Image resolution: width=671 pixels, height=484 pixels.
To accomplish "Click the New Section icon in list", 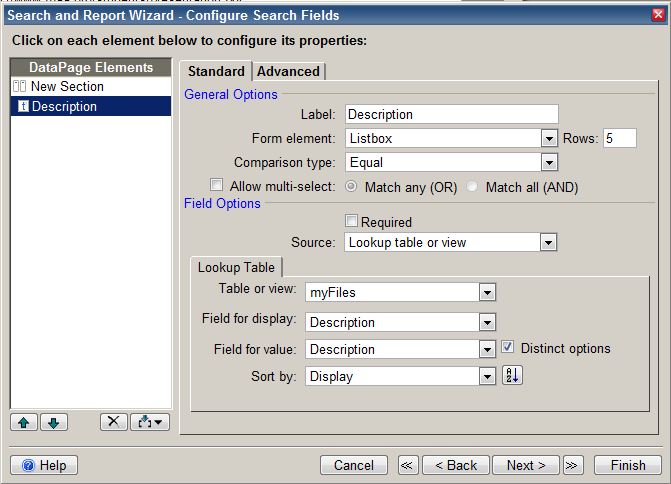I will pos(19,86).
